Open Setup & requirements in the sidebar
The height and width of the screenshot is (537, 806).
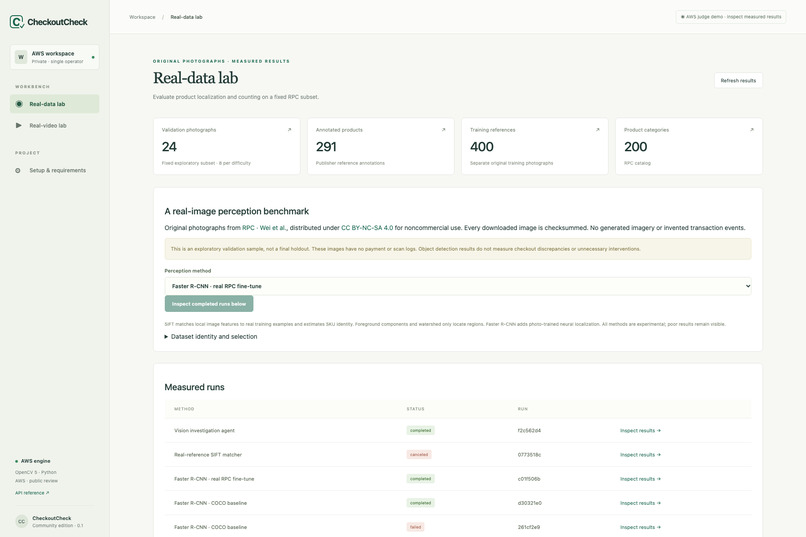click(x=54, y=170)
